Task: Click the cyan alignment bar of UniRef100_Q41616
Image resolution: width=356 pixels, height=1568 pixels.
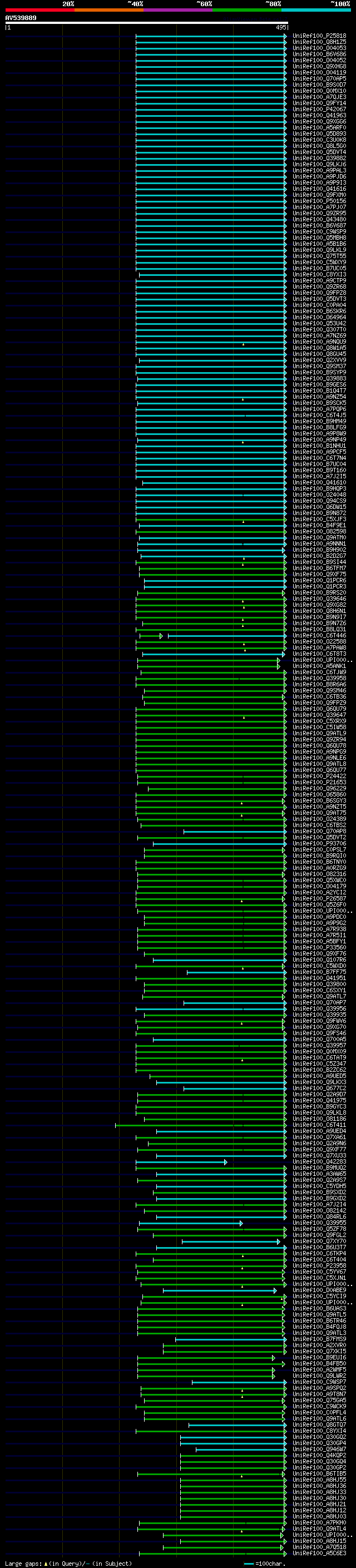Action: (211, 189)
